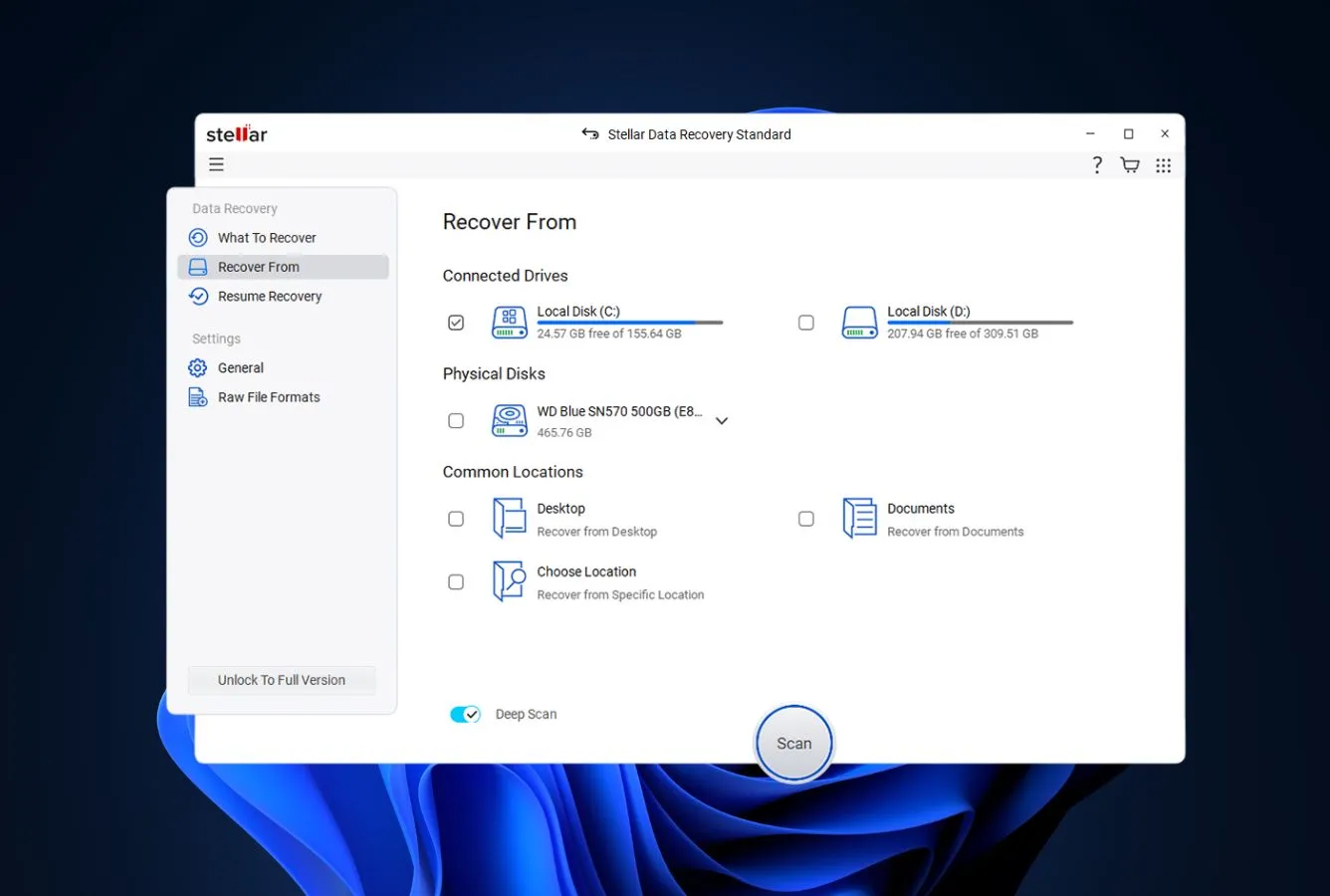Click the Local Disk (C:) usage bar

(x=630, y=323)
